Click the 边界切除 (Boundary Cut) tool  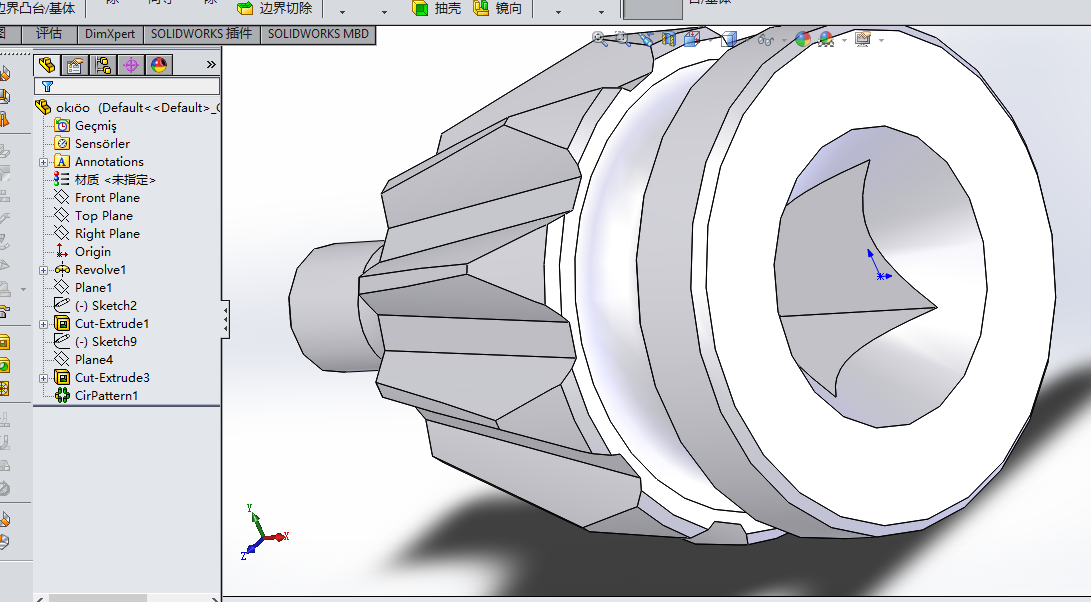pyautogui.click(x=275, y=8)
